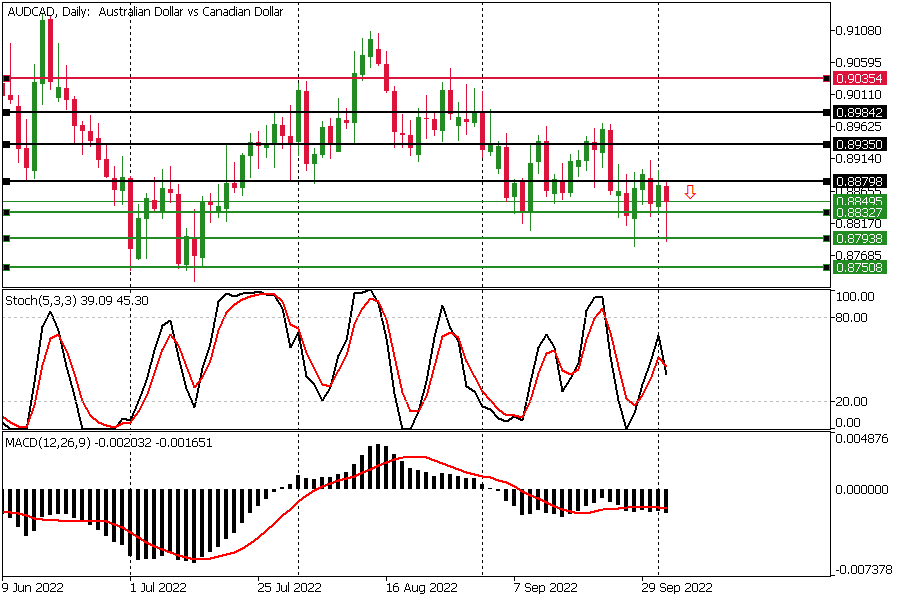Click the Stochastic 80.00 scale value

coord(852,318)
